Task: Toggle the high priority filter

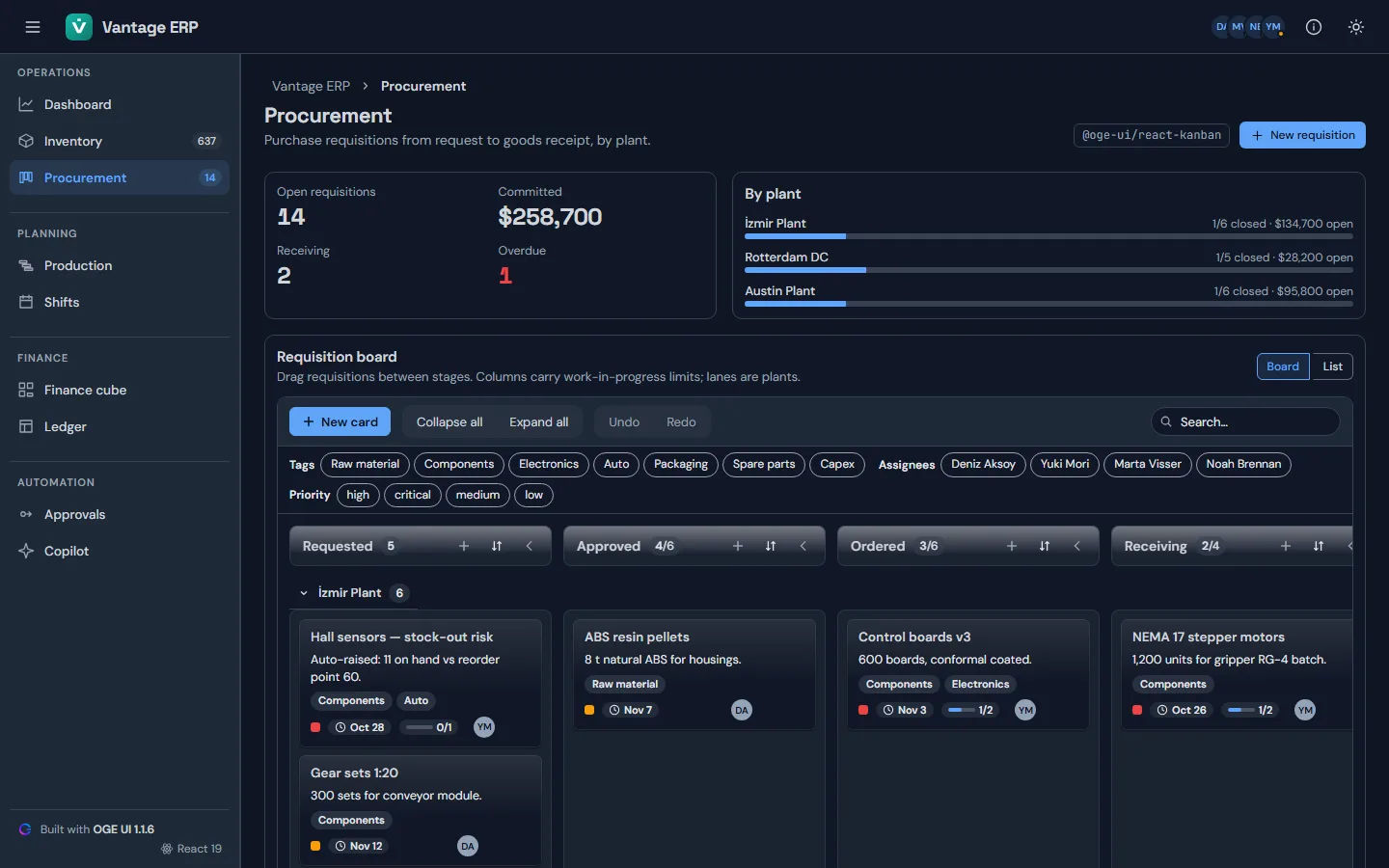Action: (358, 495)
